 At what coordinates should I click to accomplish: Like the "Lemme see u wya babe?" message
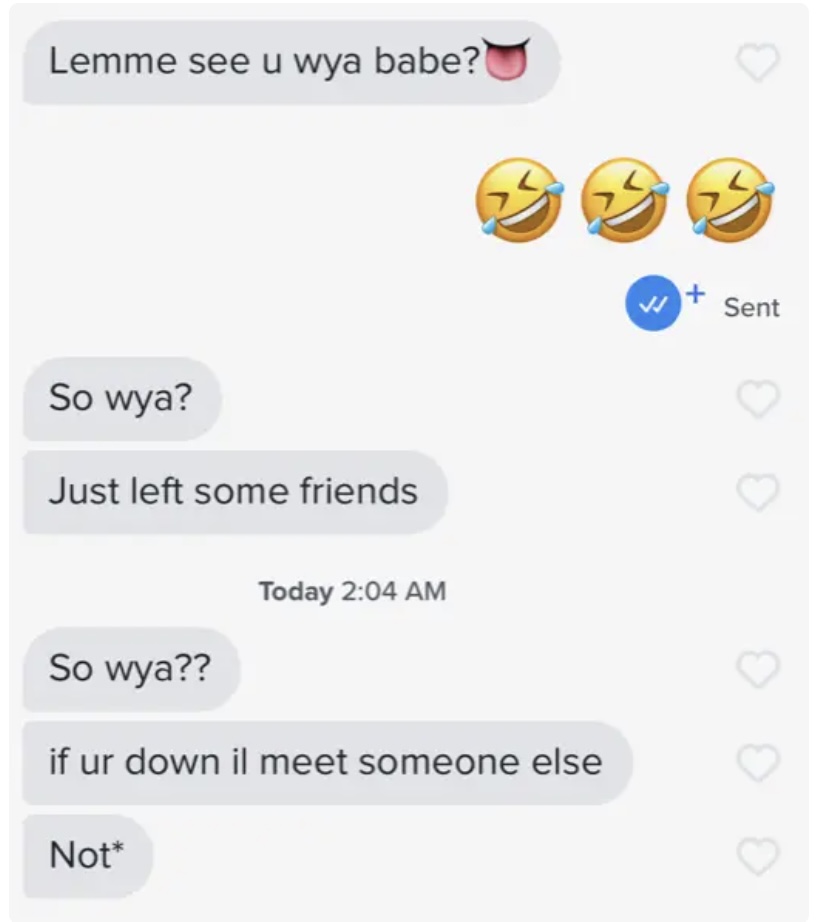click(x=758, y=62)
